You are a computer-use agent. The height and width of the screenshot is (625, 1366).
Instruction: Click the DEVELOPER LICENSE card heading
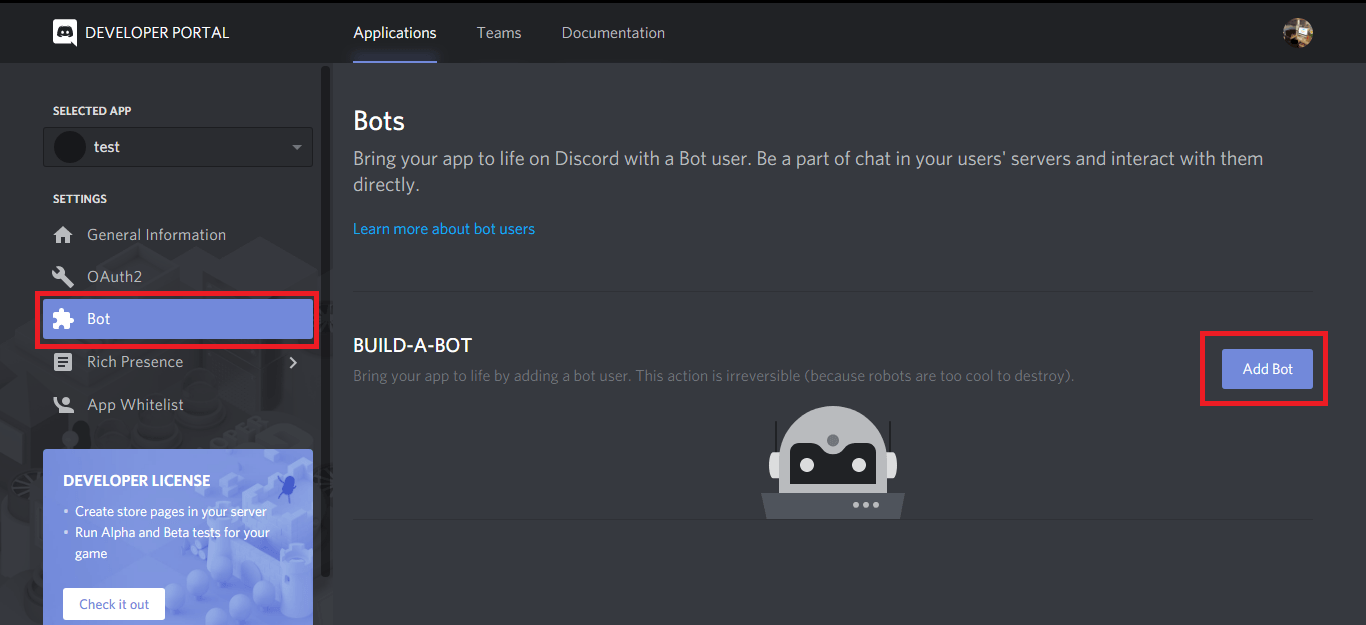coord(137,481)
